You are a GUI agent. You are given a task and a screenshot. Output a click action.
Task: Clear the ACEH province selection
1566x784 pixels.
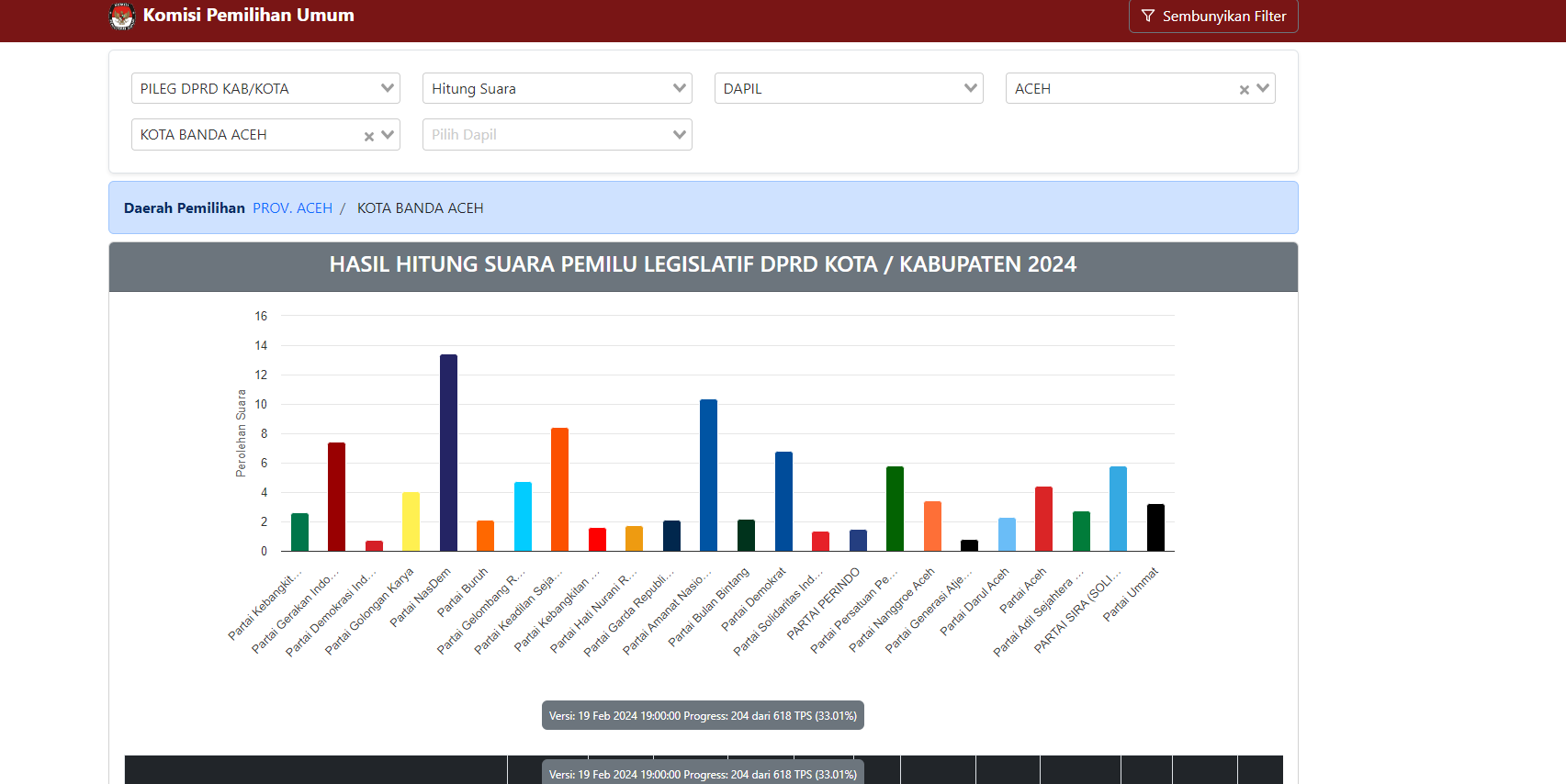pos(1244,90)
